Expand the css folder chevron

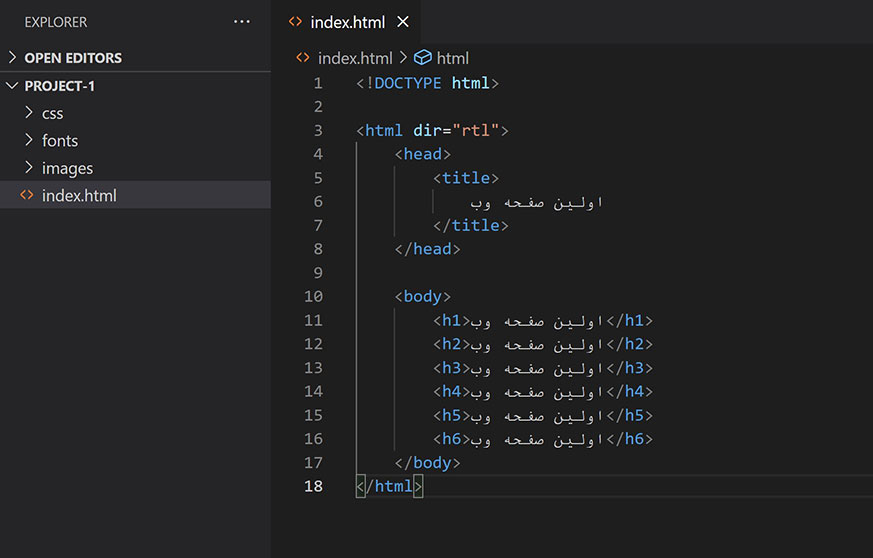click(x=29, y=113)
